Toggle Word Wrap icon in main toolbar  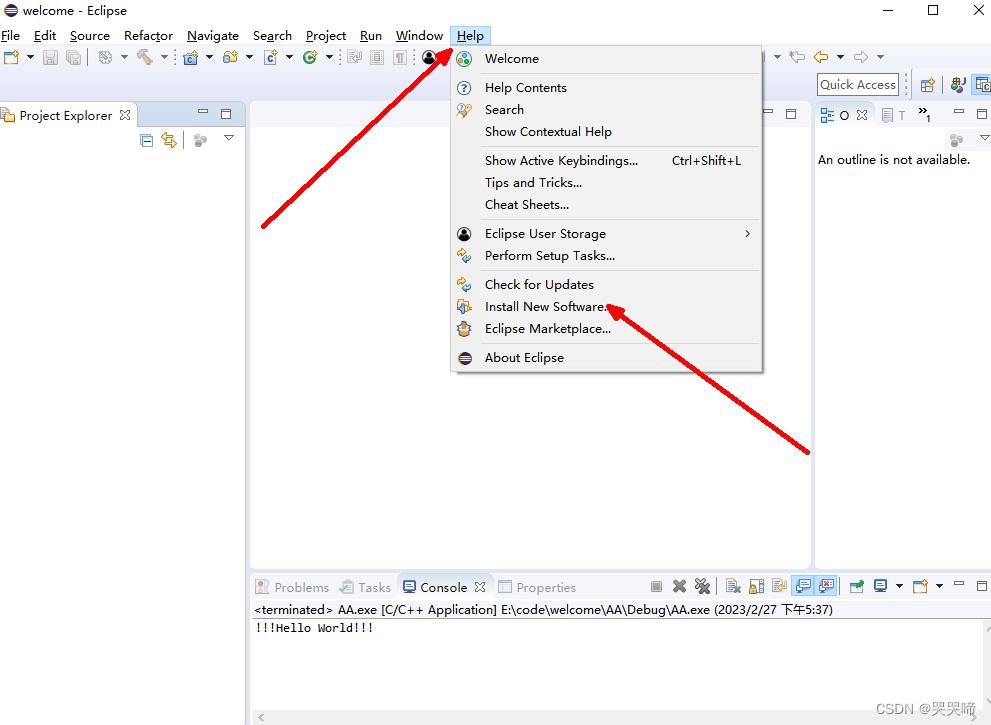pyautogui.click(x=354, y=58)
